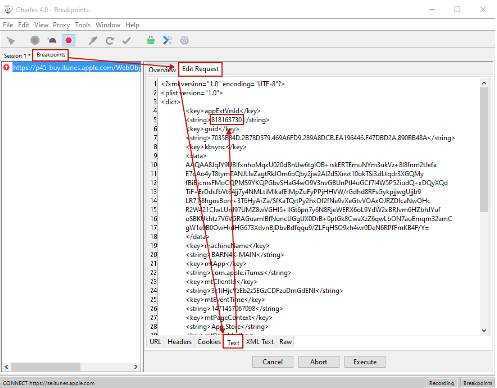Click the dict tag on line 3
The image size is (497, 388).
(x=170, y=102)
